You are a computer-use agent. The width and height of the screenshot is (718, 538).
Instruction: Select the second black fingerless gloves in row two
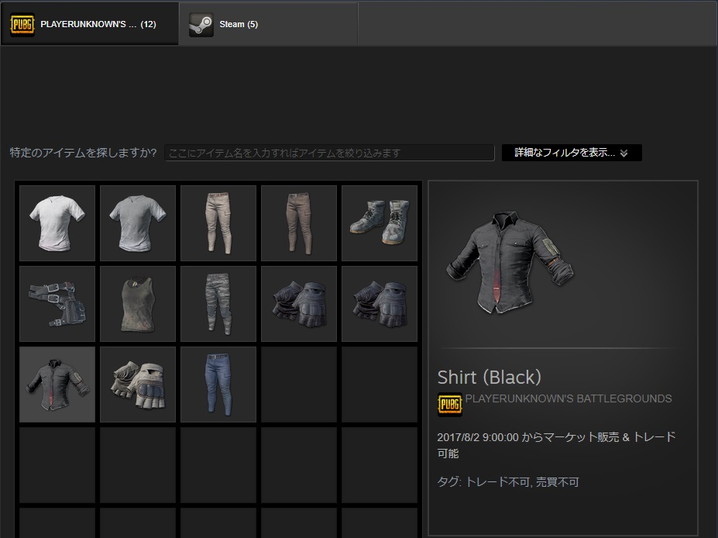click(x=379, y=304)
